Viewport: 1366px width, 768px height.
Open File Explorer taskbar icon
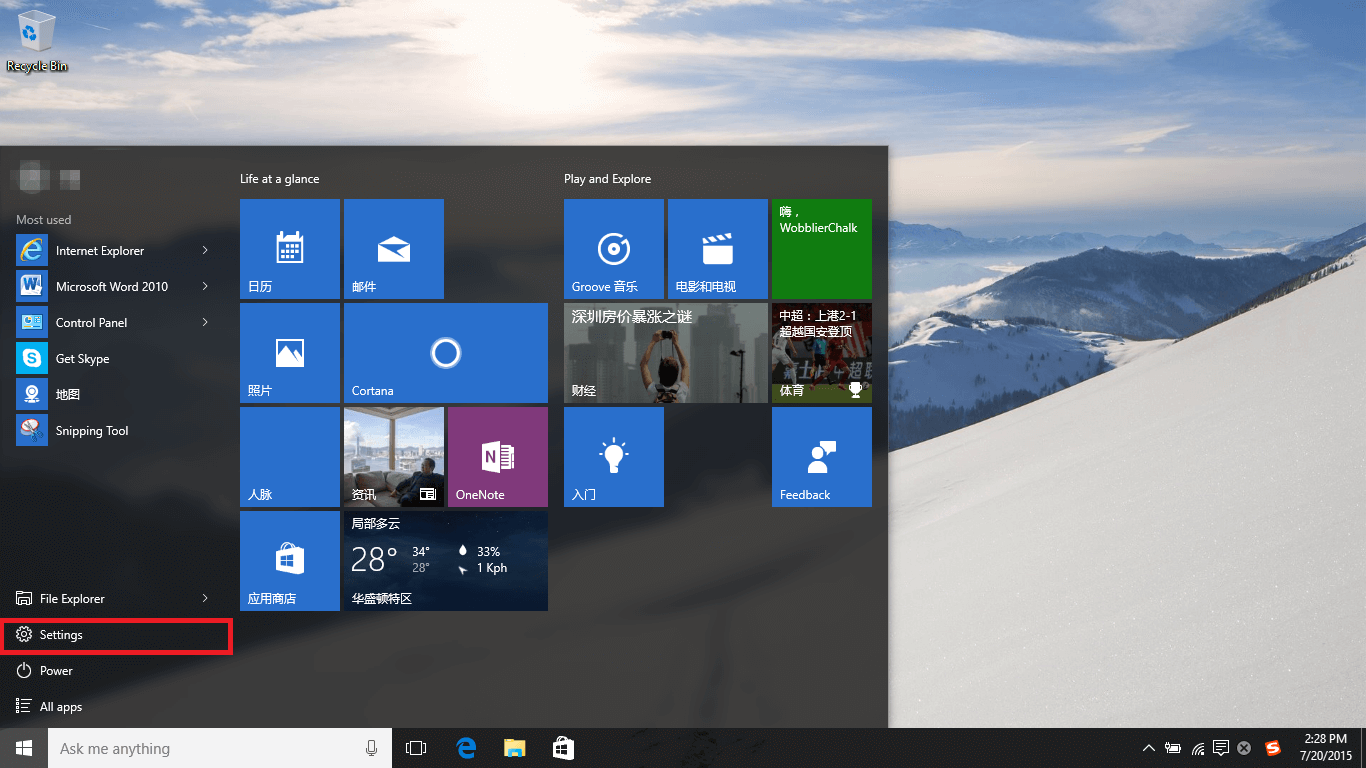514,748
